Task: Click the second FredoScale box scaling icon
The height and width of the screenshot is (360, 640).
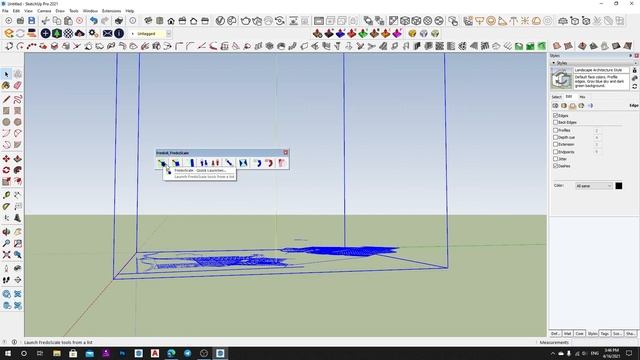Action: coord(176,163)
